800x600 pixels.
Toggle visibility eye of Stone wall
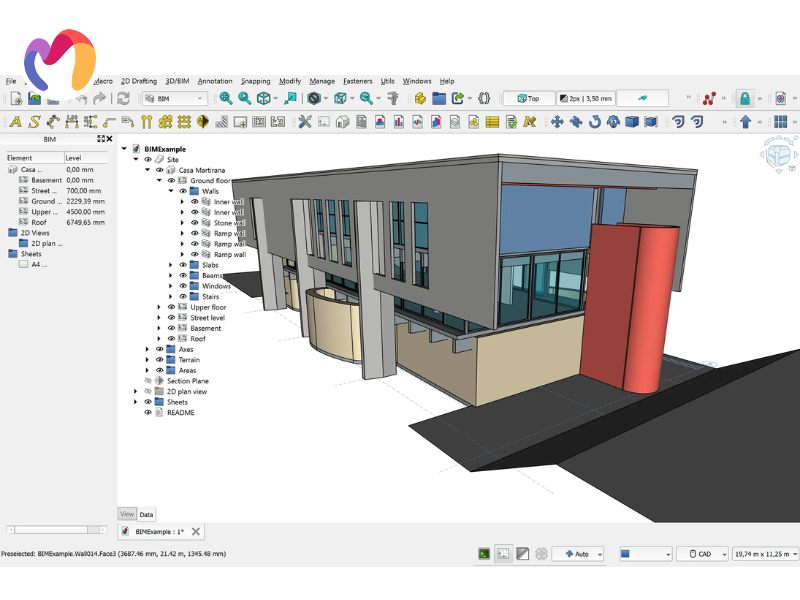(x=195, y=223)
